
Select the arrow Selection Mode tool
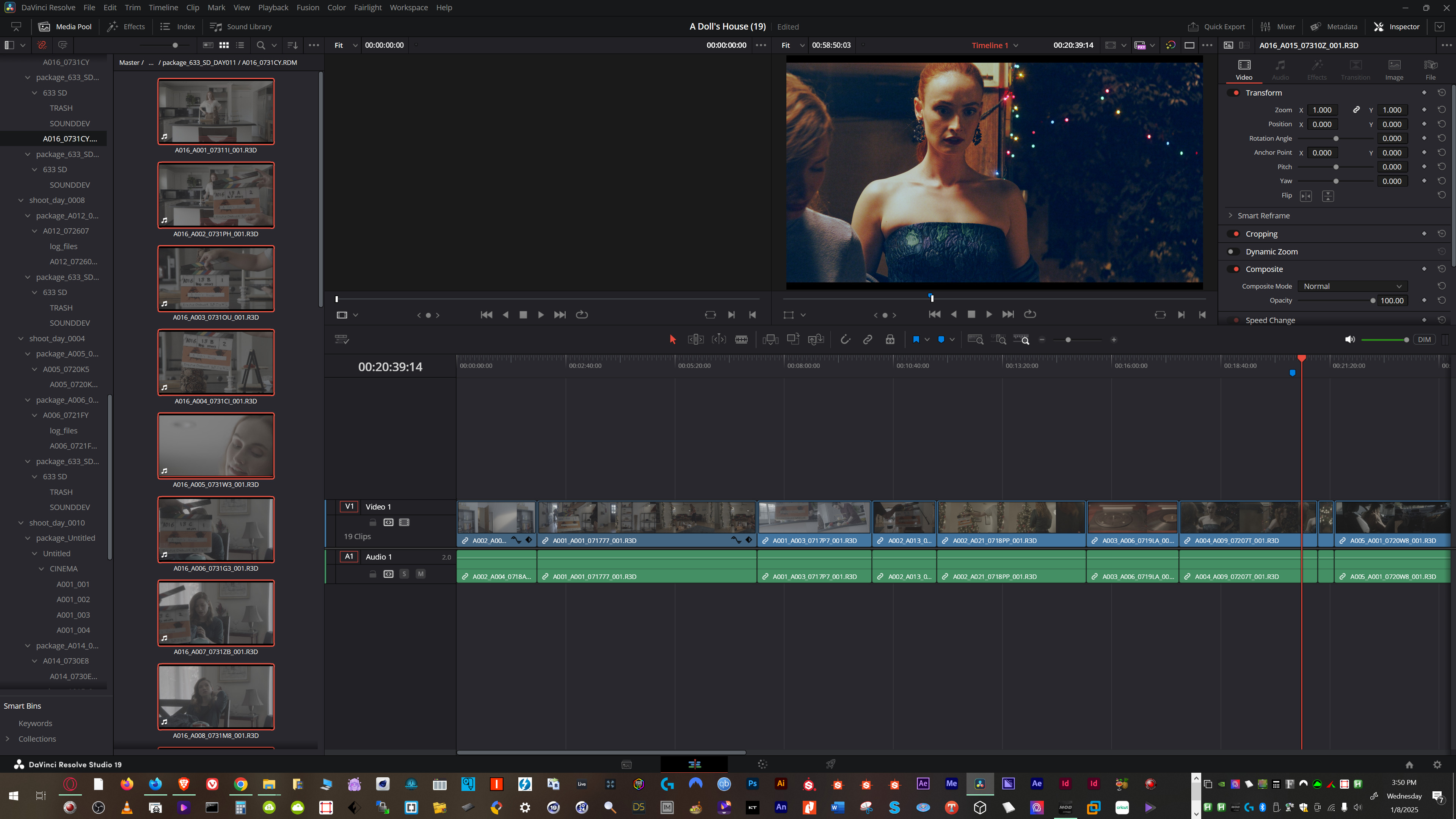(673, 340)
